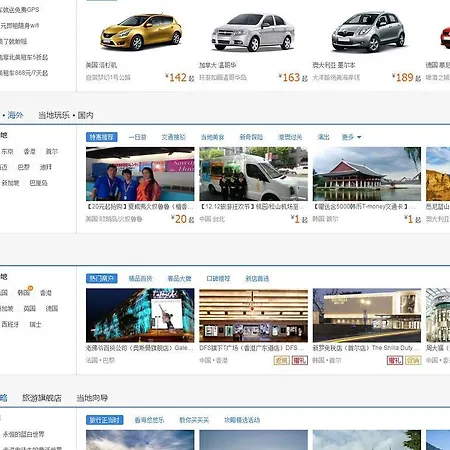Open the 精品百货 tab
450x450 pixels.
[140, 278]
